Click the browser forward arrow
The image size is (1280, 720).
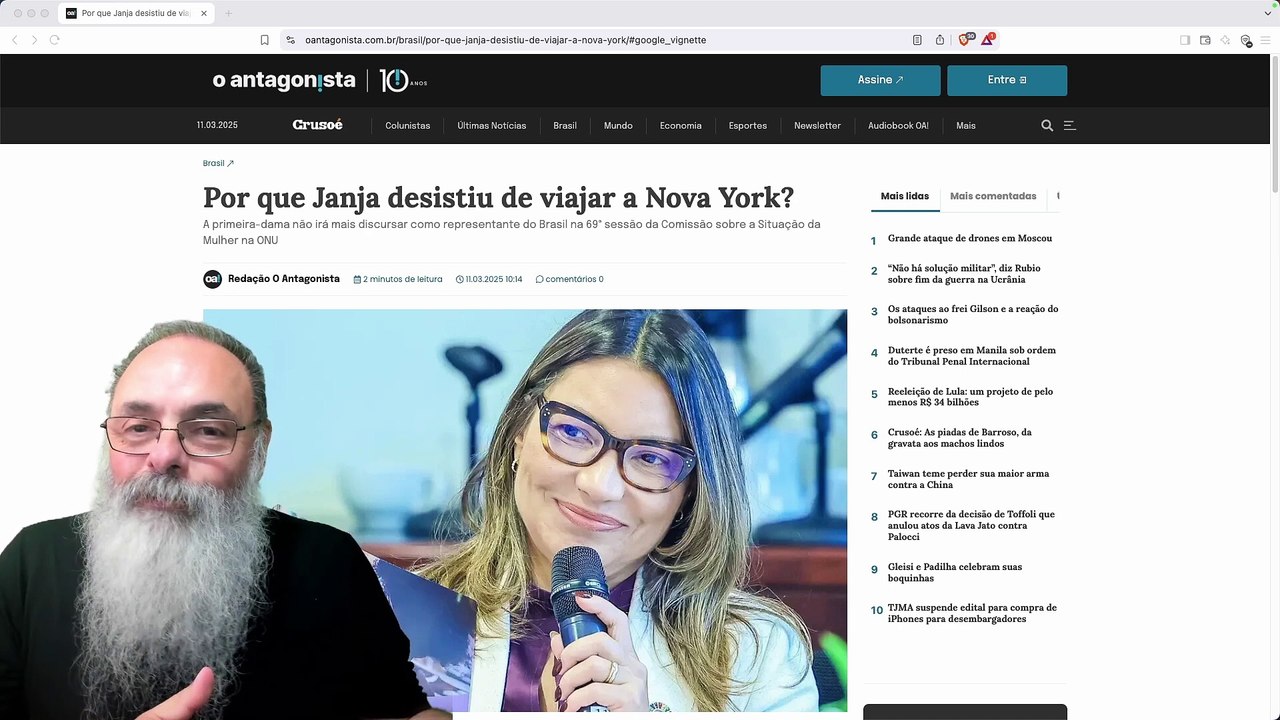coord(34,40)
